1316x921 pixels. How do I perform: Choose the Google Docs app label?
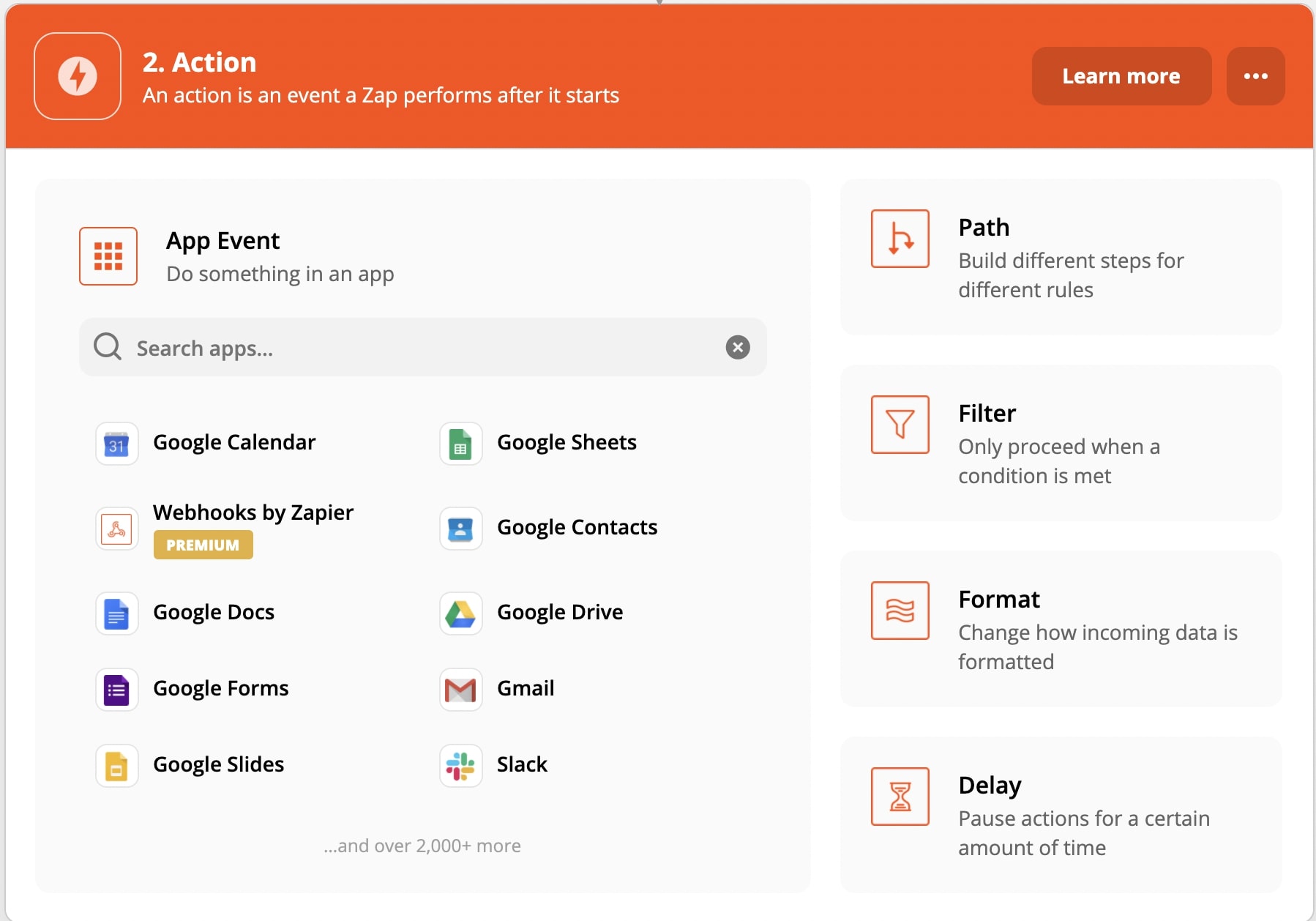214,612
